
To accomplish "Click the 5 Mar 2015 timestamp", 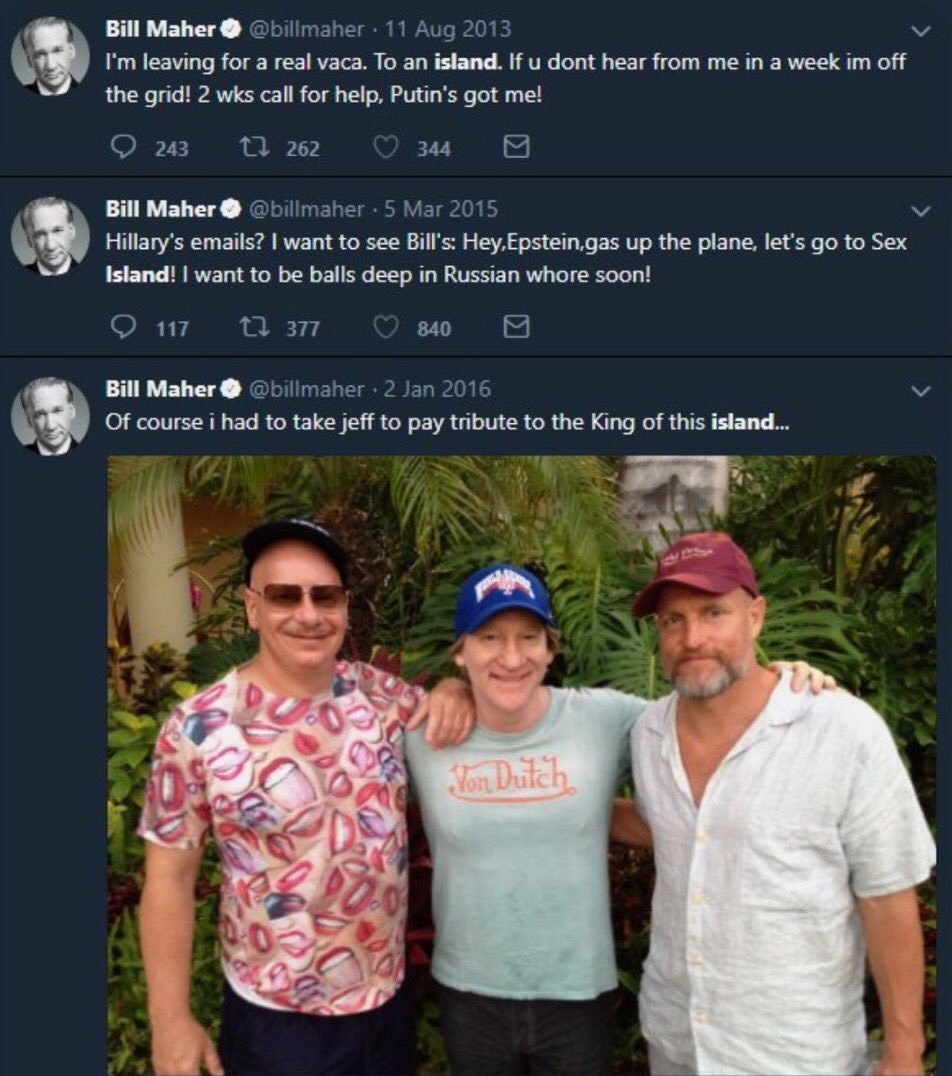I will [x=441, y=209].
